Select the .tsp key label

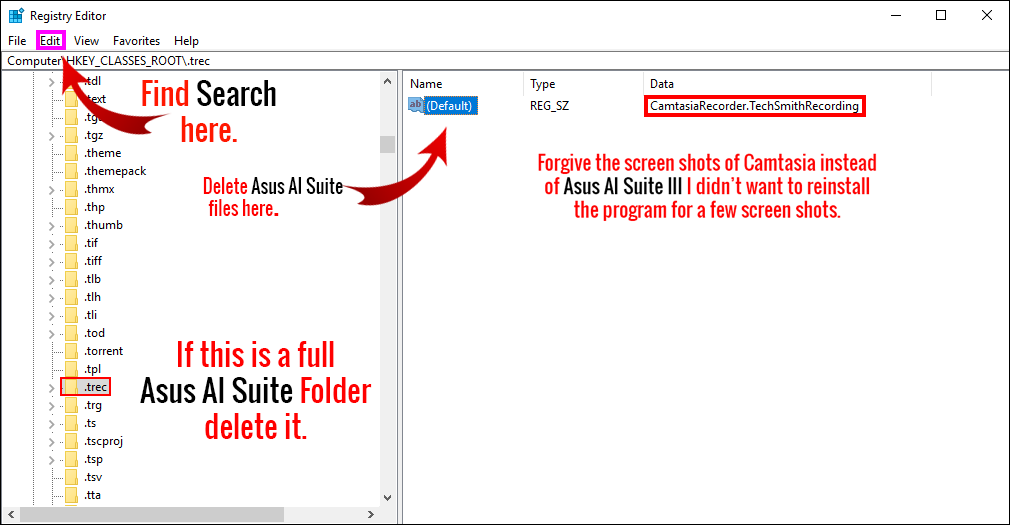point(93,459)
